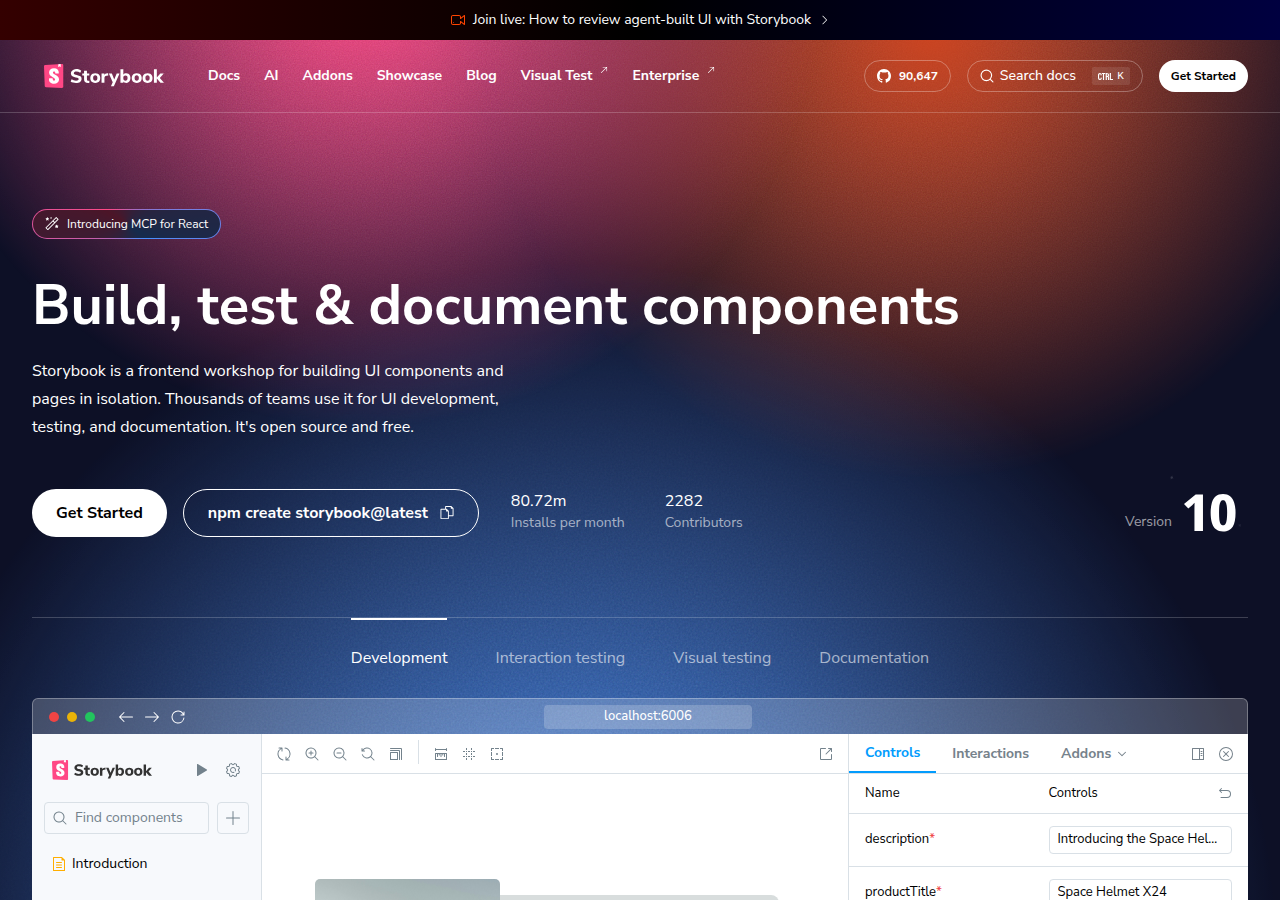Focus the Search docs field
Image resolution: width=1280 pixels, height=900 pixels.
[x=1055, y=76]
